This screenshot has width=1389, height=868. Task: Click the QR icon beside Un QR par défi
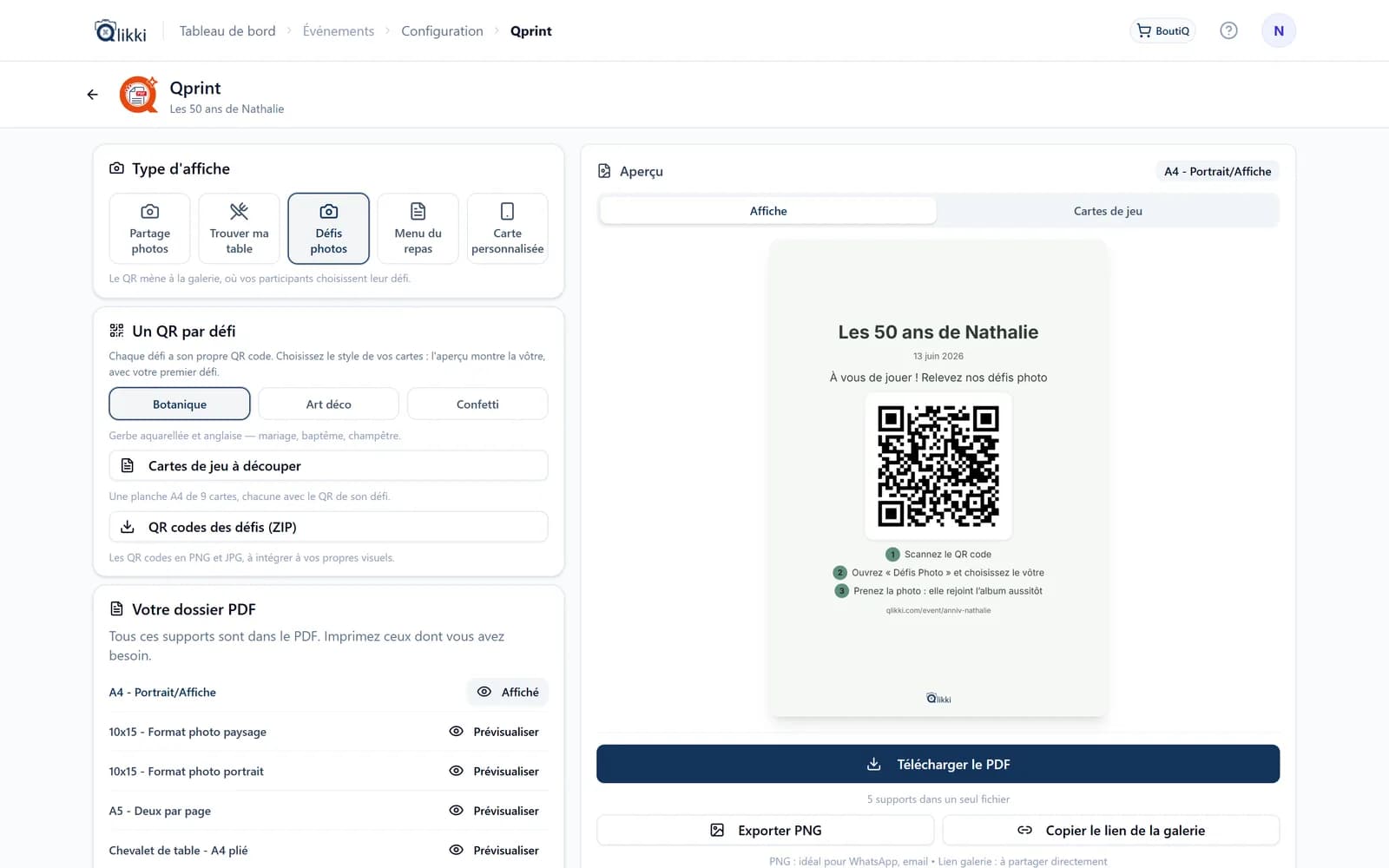coord(116,331)
